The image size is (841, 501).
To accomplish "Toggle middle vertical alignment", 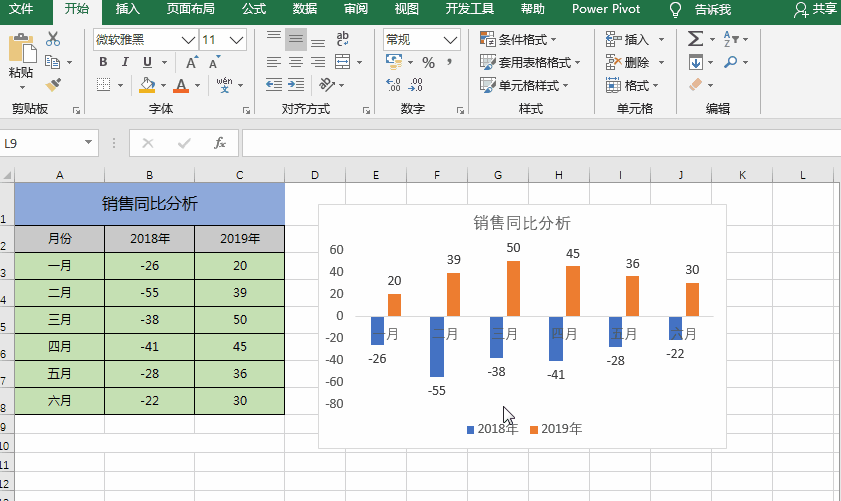I will [296, 39].
